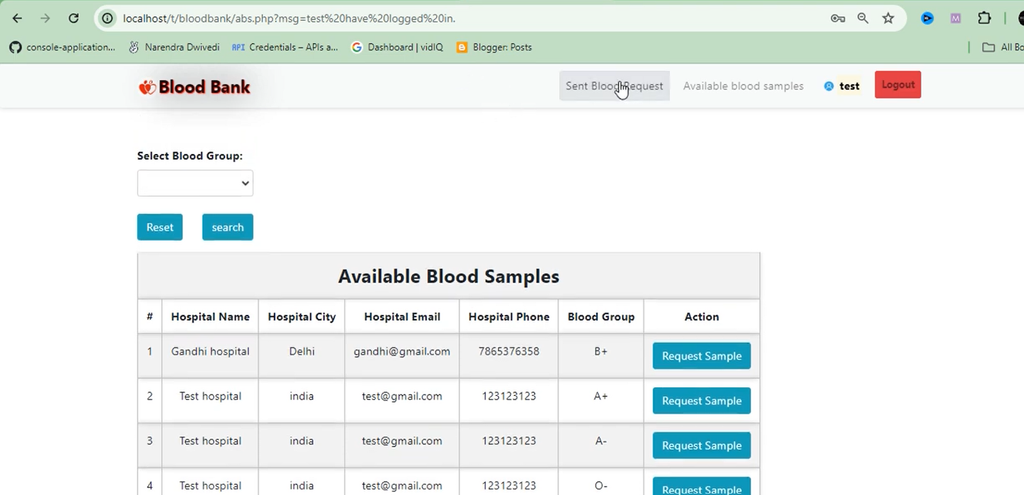Select the phone number 7865376358

tap(509, 351)
